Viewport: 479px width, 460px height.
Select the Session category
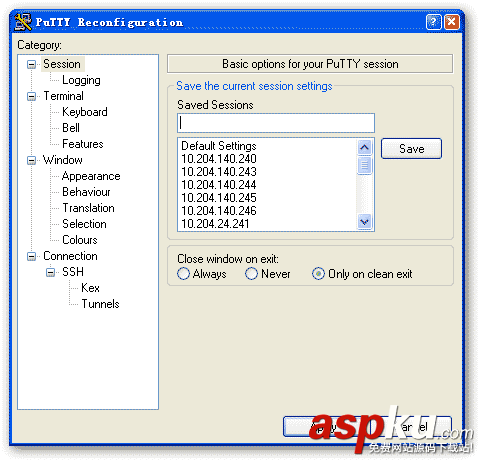pyautogui.click(x=62, y=64)
